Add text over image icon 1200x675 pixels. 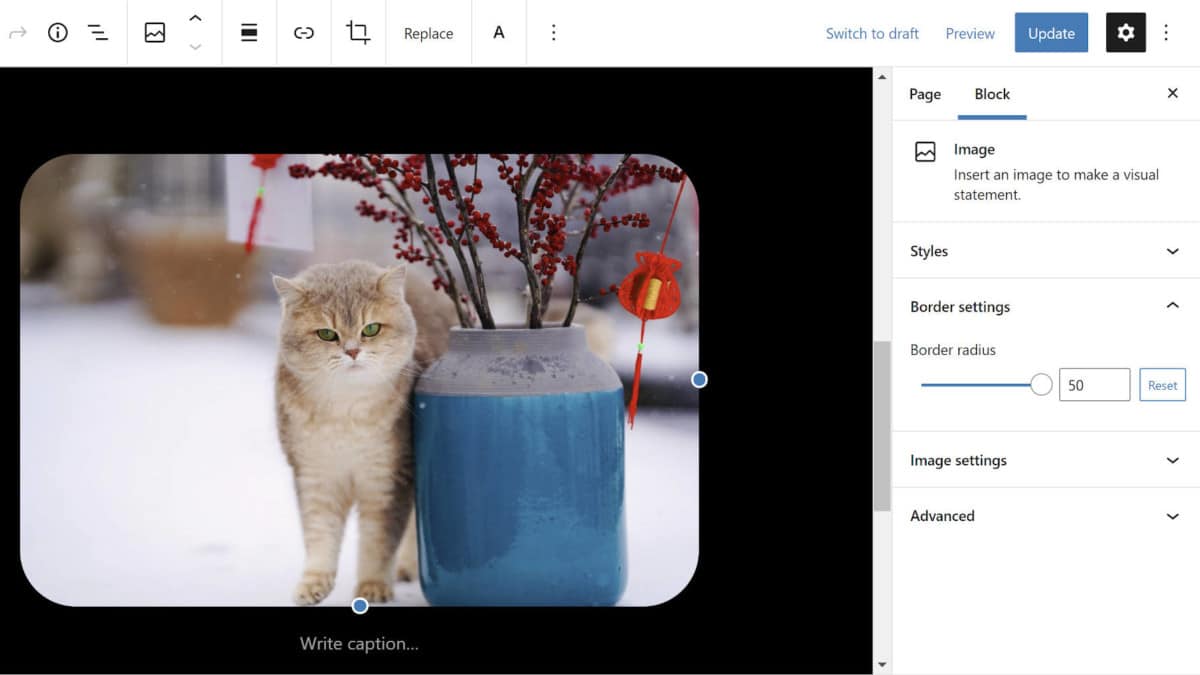point(499,33)
